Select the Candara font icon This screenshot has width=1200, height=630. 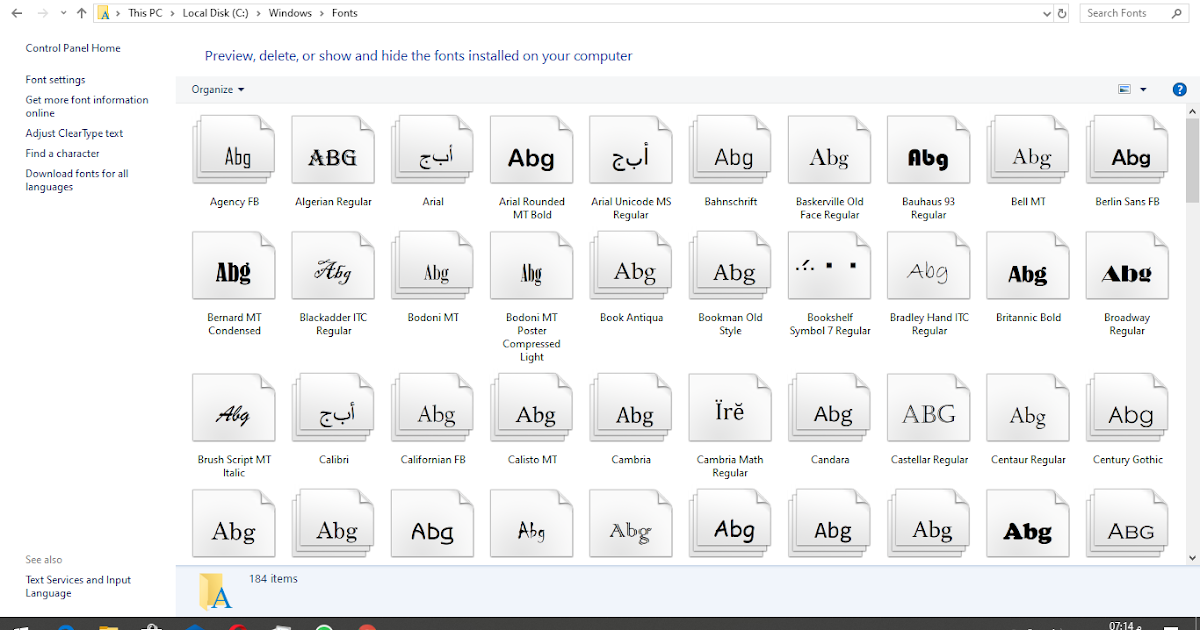(830, 408)
